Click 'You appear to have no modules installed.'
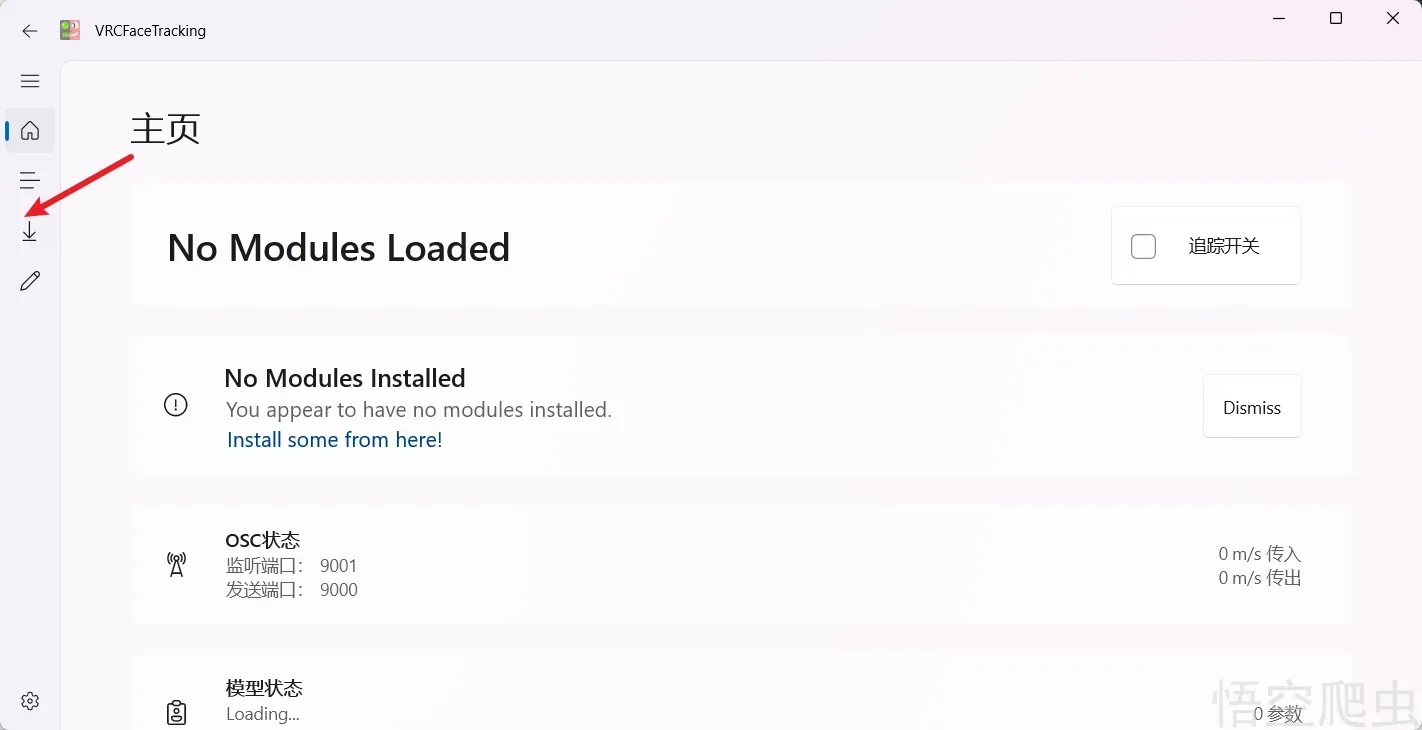The height and width of the screenshot is (730, 1422). [419, 410]
